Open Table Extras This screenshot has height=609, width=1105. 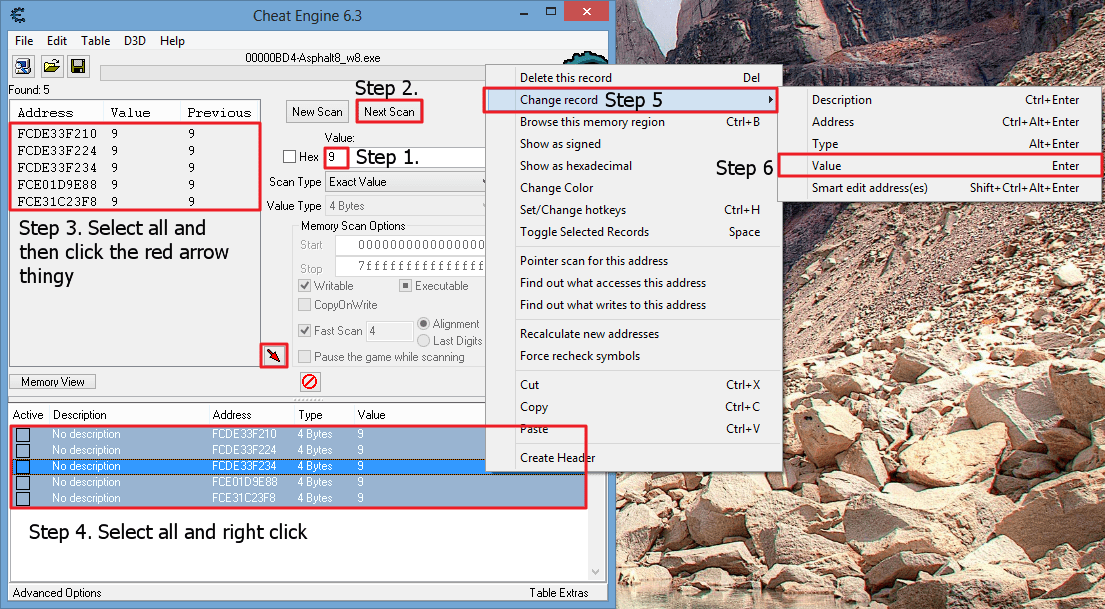pyautogui.click(x=559, y=593)
